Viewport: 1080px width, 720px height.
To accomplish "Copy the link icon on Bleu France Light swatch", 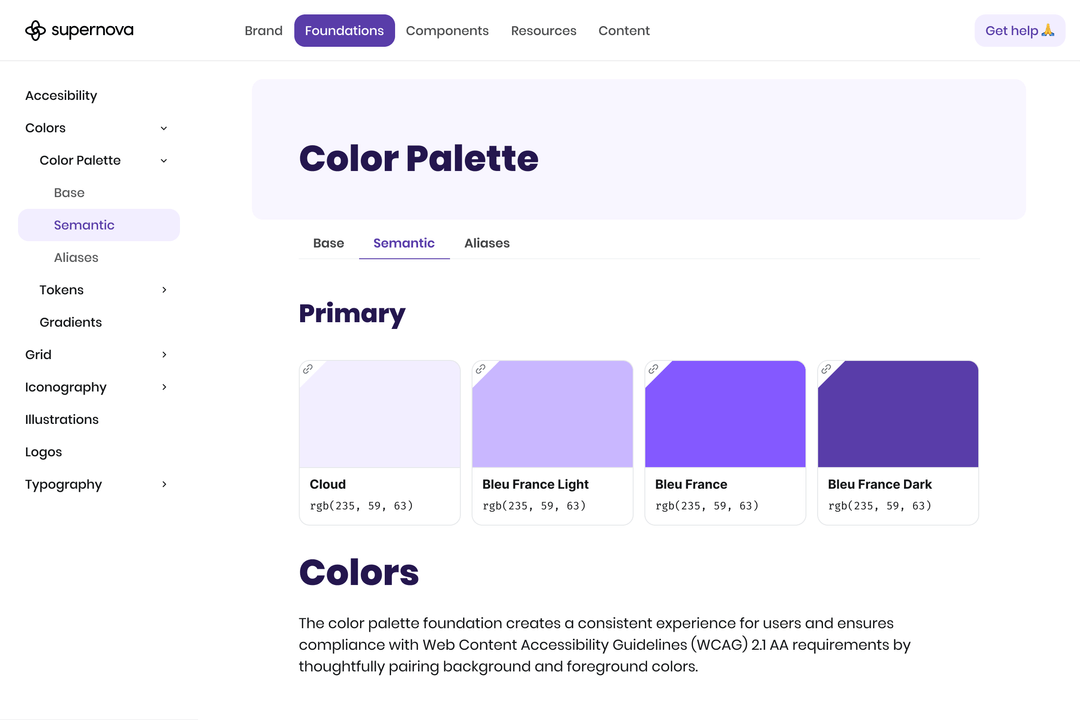I will 480,368.
